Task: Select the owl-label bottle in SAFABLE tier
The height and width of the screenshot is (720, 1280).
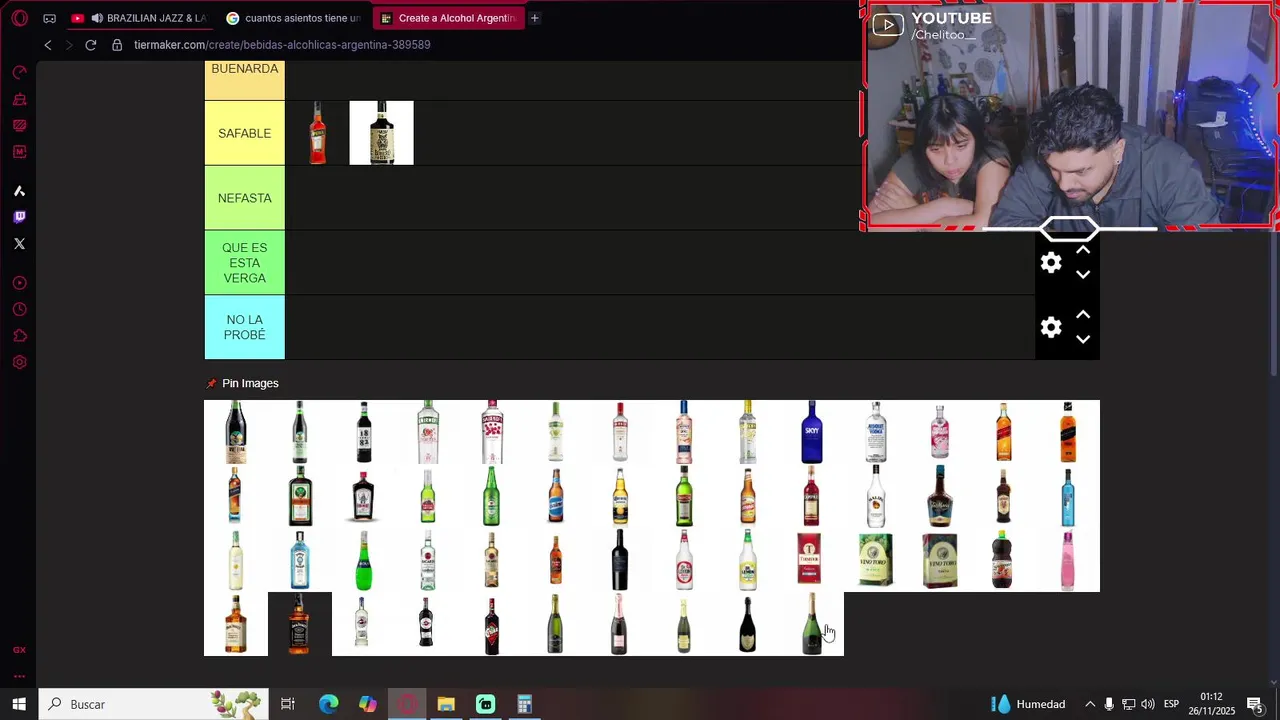Action: pos(381,133)
